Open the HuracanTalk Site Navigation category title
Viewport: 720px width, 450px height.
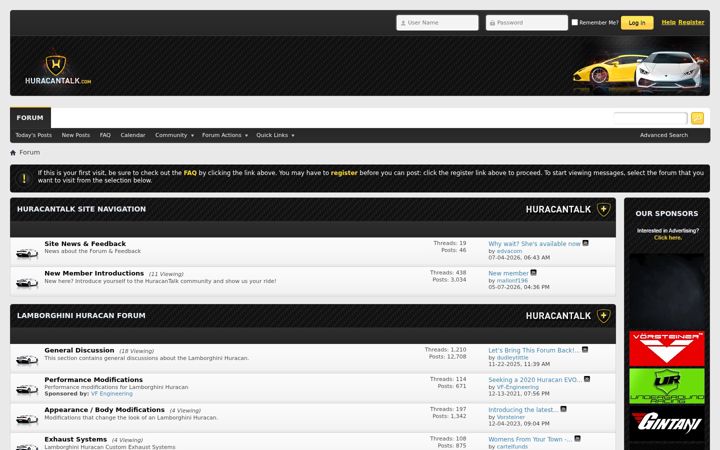pyautogui.click(x=81, y=209)
